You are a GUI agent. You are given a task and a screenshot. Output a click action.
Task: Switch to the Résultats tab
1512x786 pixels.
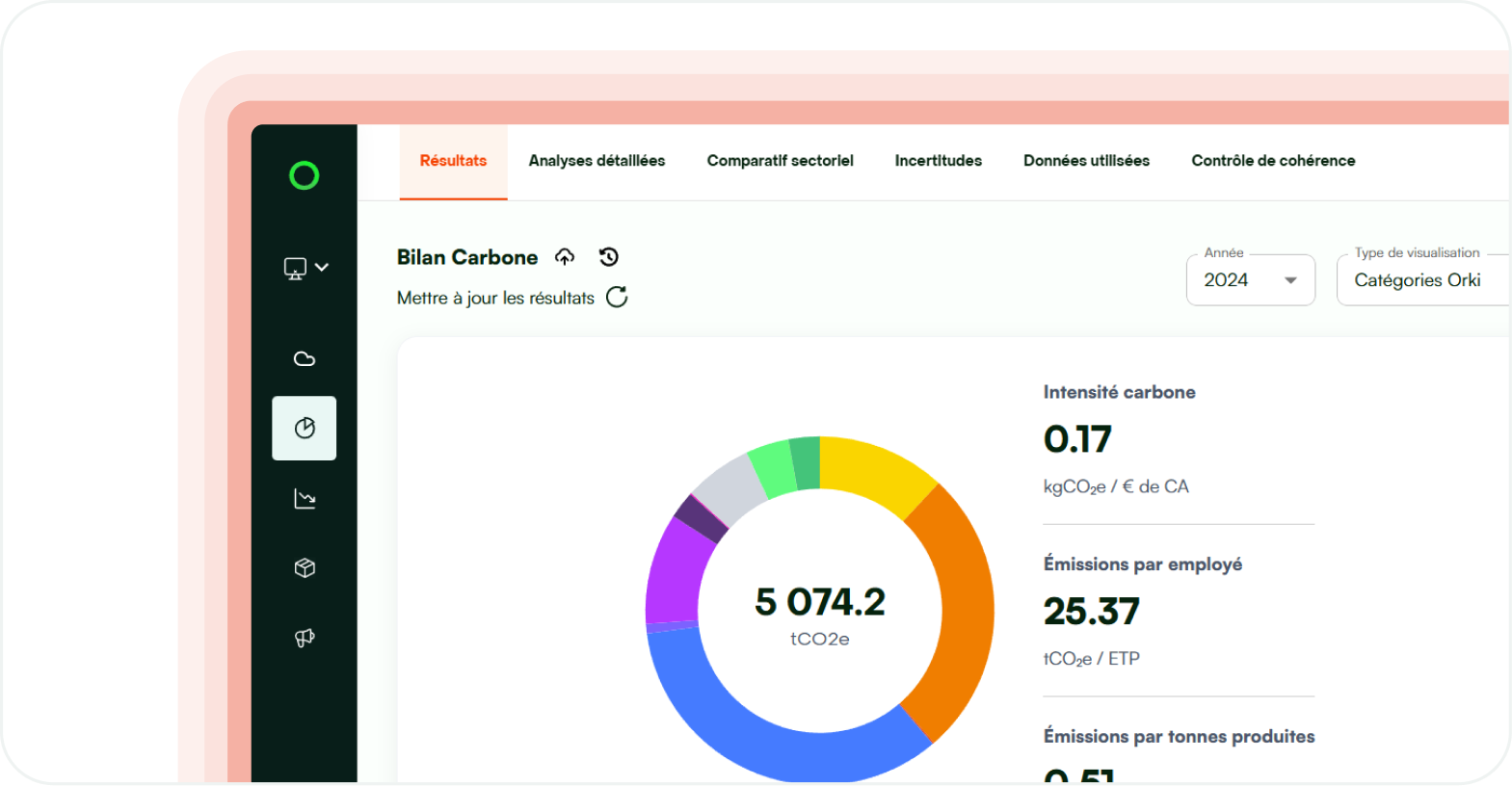(x=453, y=161)
